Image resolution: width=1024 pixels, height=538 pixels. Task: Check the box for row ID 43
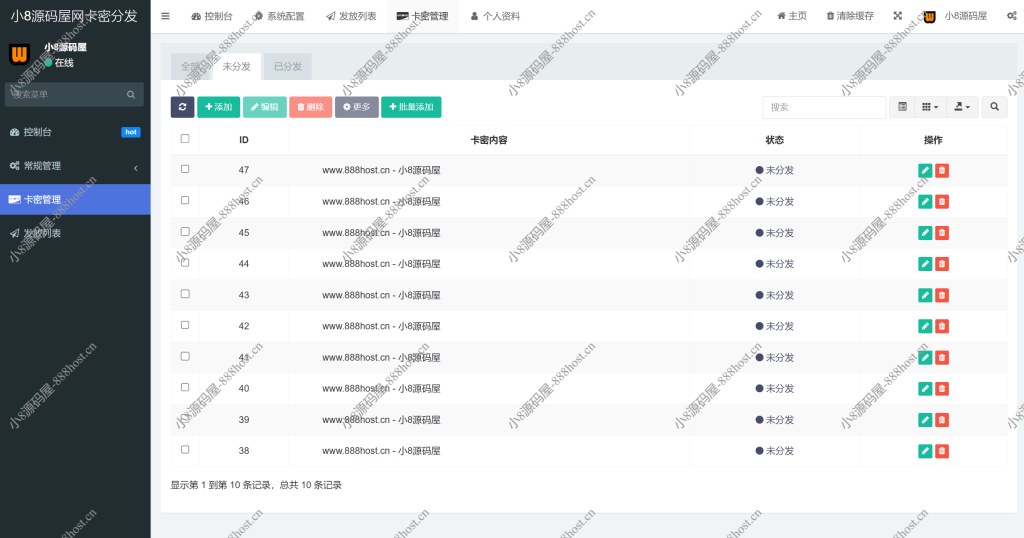tap(185, 294)
